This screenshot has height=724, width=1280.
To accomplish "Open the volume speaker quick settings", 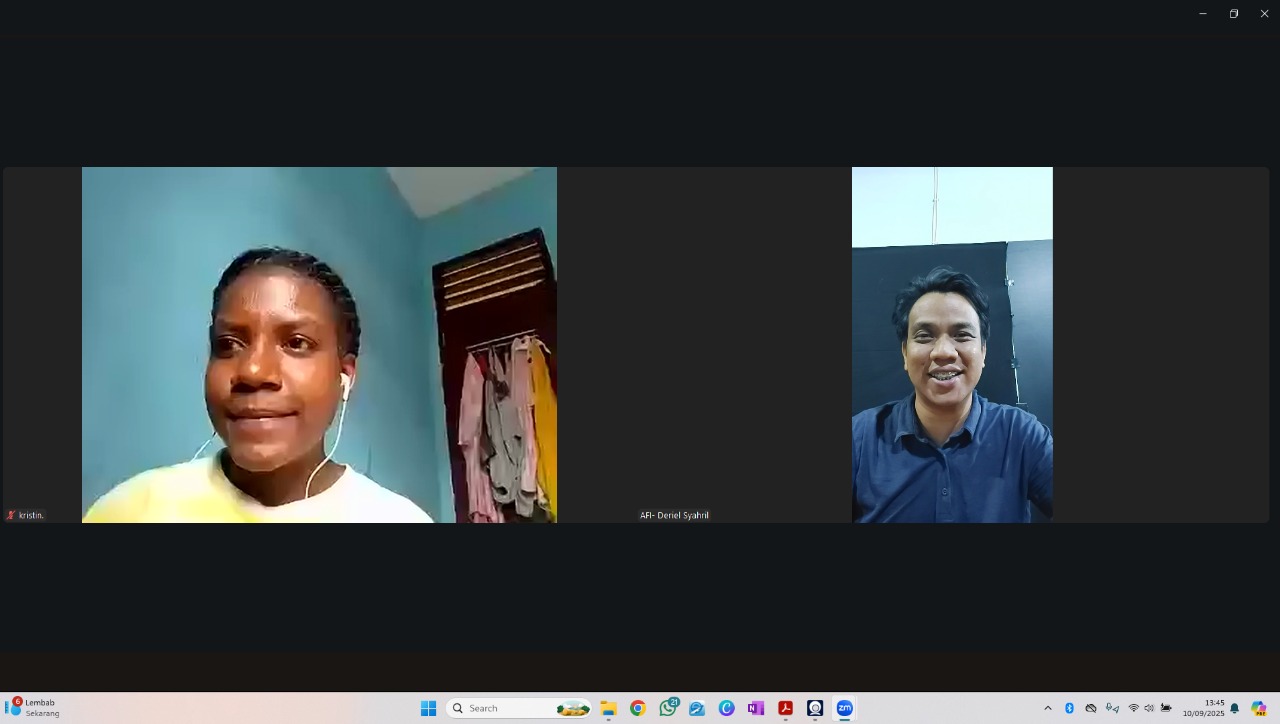I will [1149, 708].
